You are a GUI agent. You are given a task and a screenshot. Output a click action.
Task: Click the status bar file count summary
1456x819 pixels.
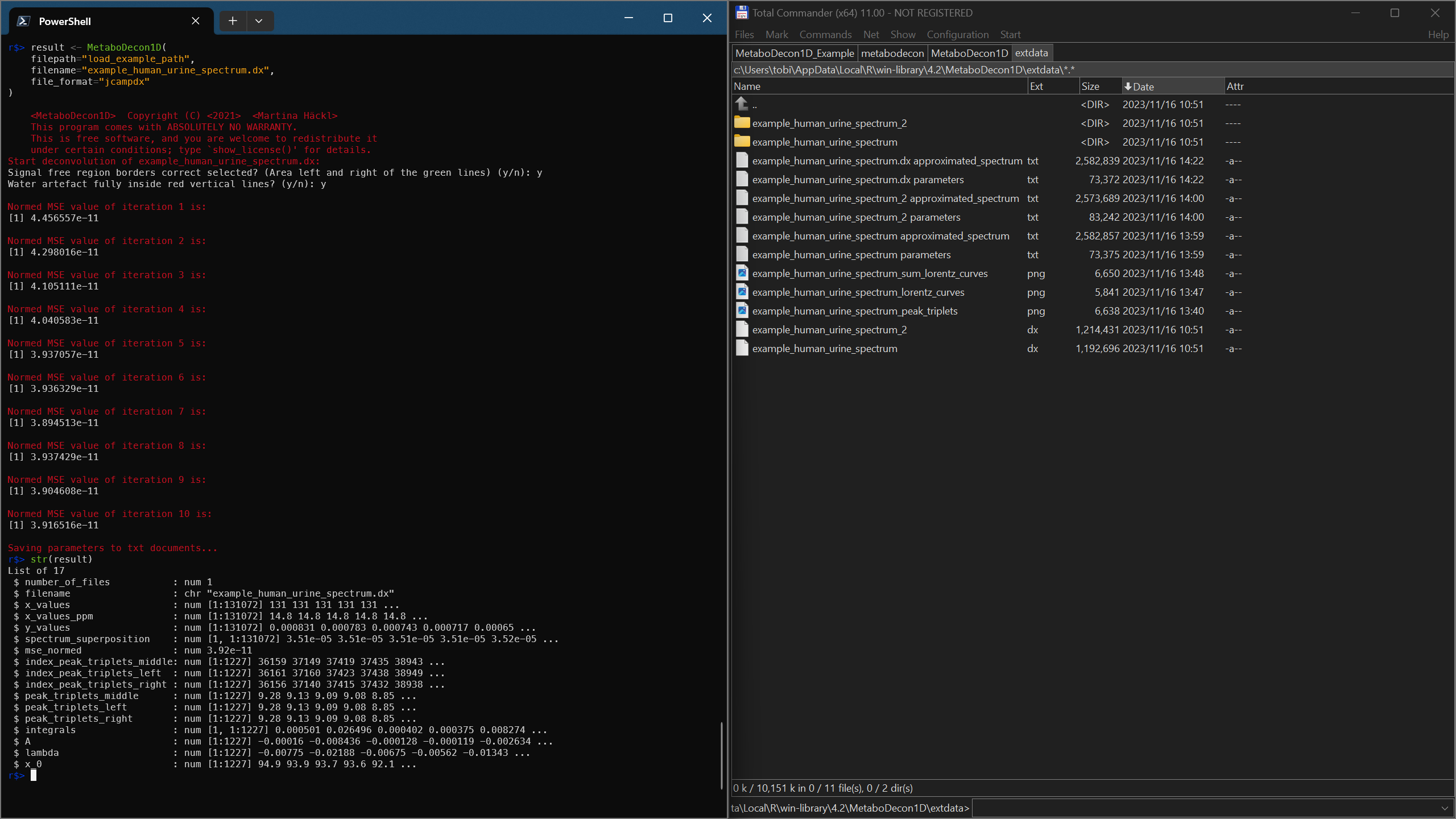coord(823,788)
